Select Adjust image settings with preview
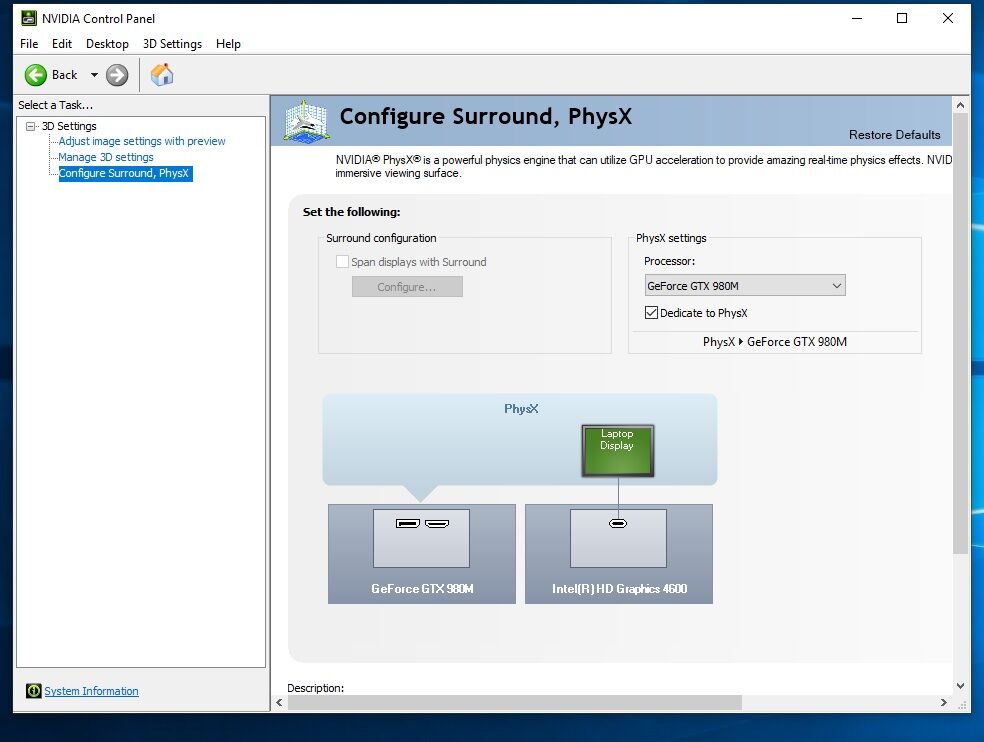The height and width of the screenshot is (742, 984). [x=142, y=141]
